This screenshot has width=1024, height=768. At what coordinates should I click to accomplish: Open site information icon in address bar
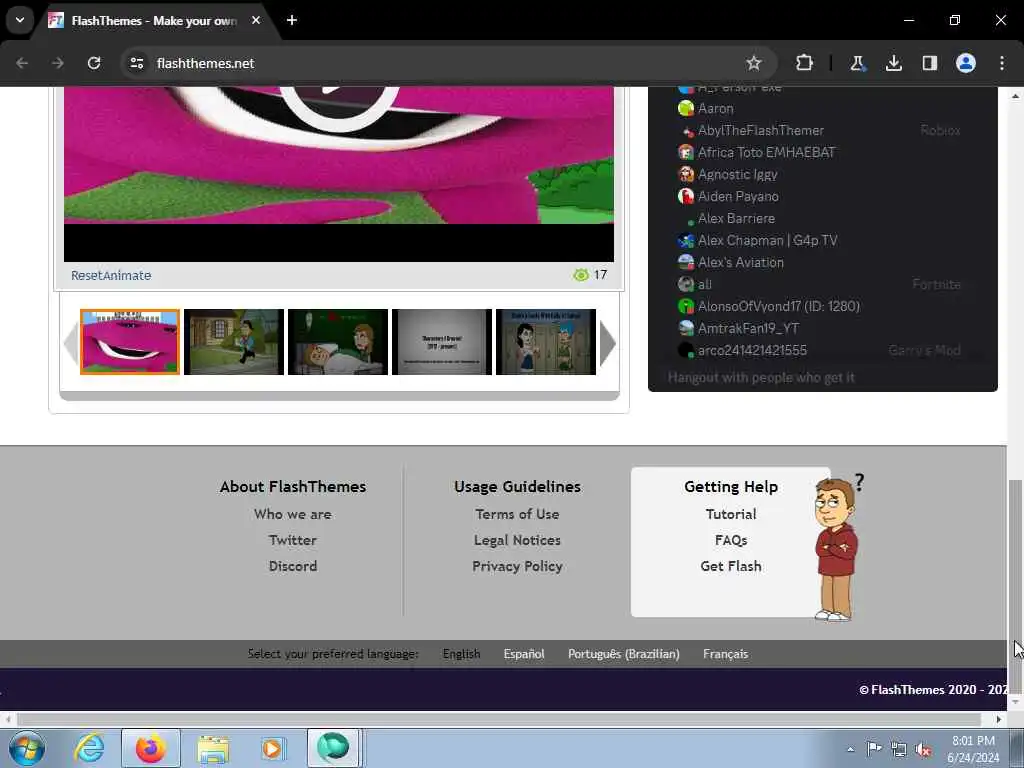(136, 63)
